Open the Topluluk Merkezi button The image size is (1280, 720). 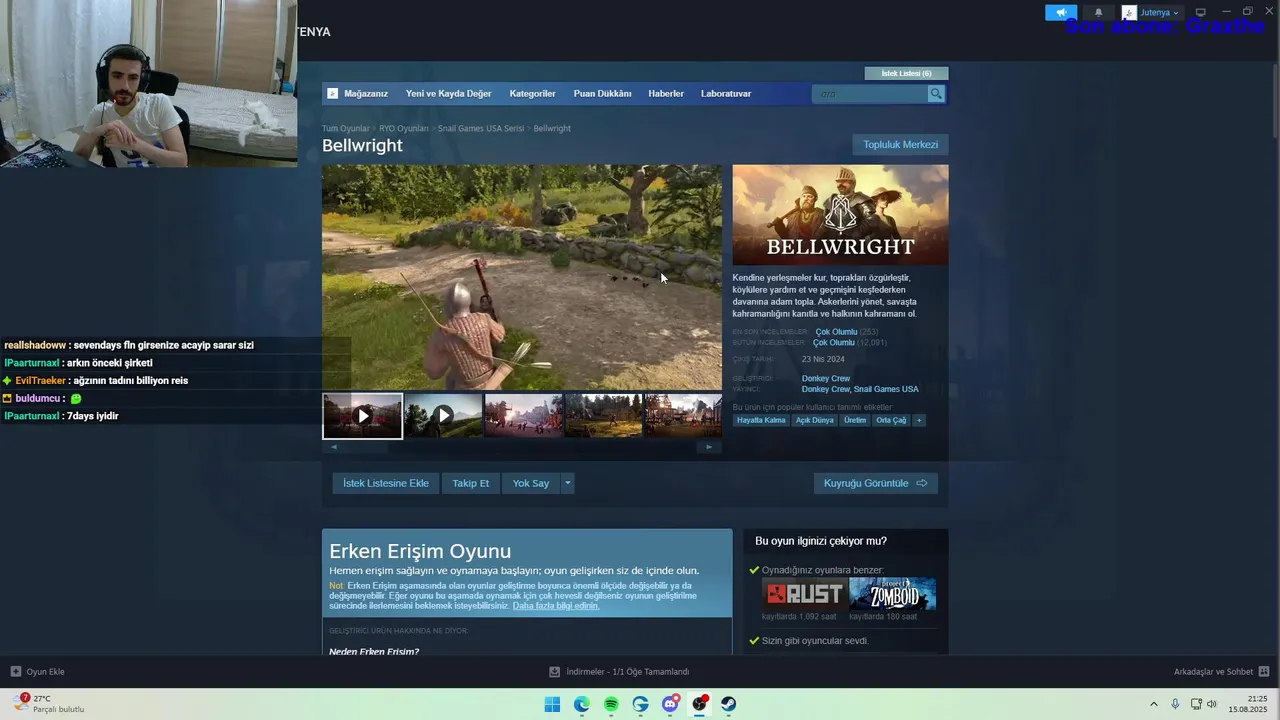coord(900,145)
